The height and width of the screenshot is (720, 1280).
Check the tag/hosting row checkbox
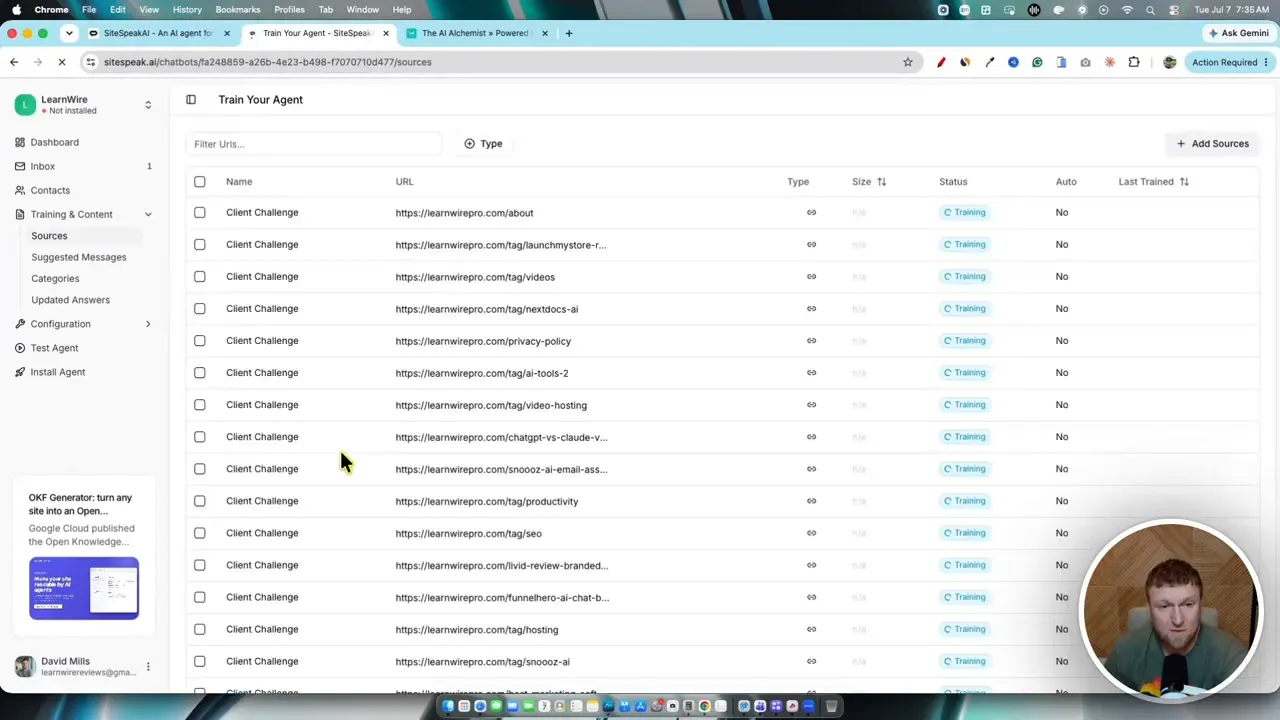[200, 629]
